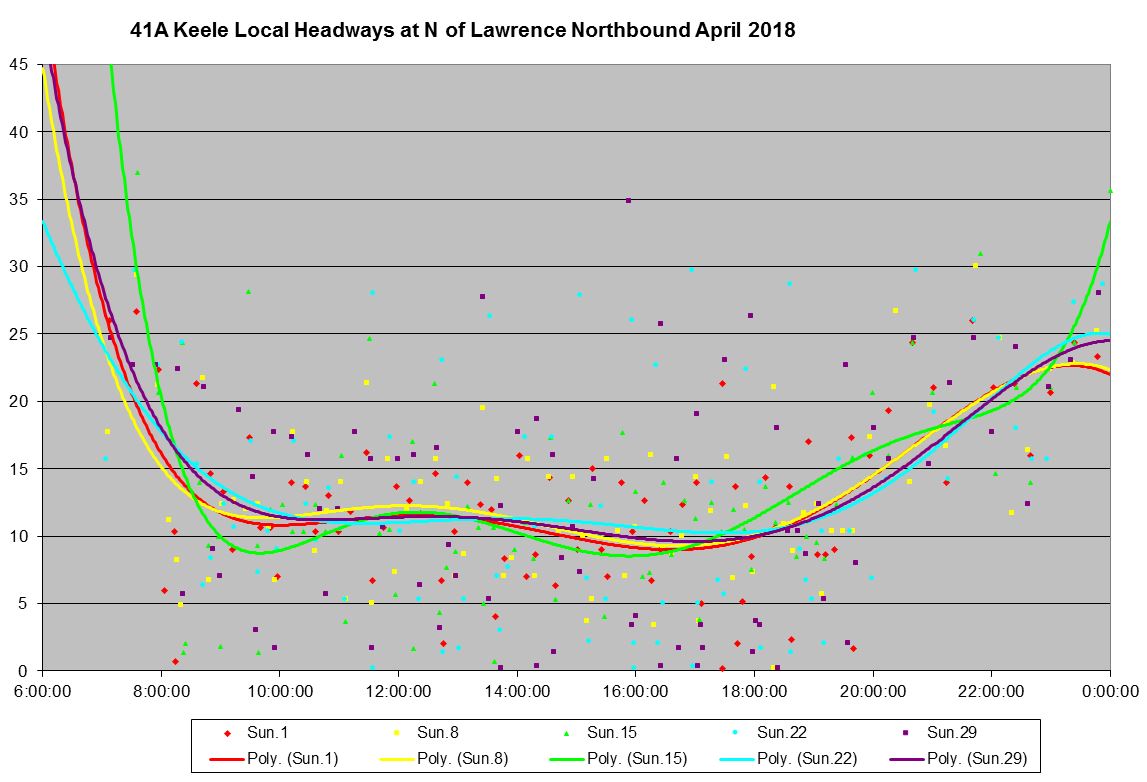Select the cyan Poly. (Sun.22) legend line
This screenshot has width=1147, height=782.
coord(738,758)
